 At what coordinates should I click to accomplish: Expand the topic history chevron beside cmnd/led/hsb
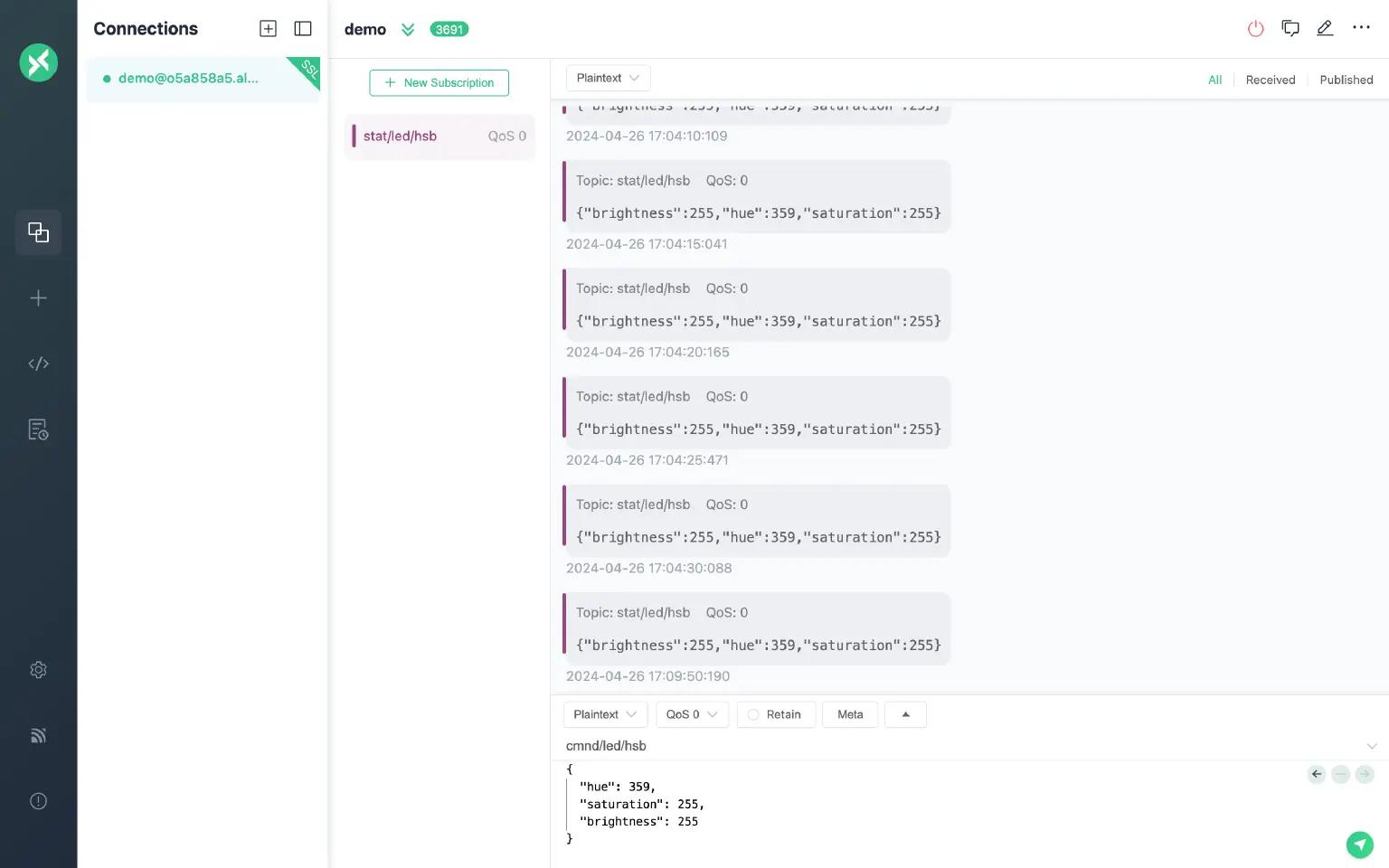point(1372,746)
